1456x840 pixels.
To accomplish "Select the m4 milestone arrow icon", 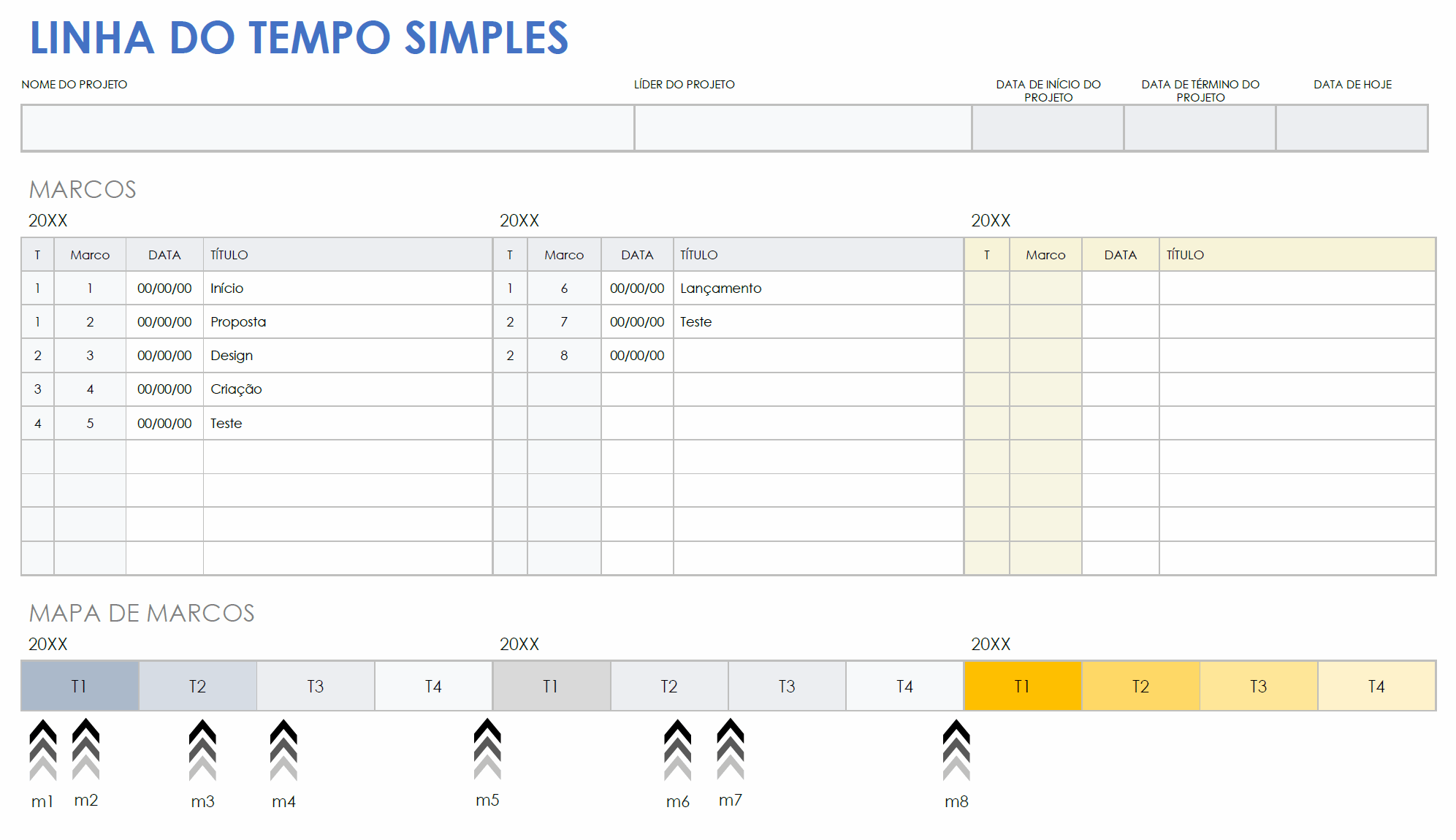I will coord(283,750).
